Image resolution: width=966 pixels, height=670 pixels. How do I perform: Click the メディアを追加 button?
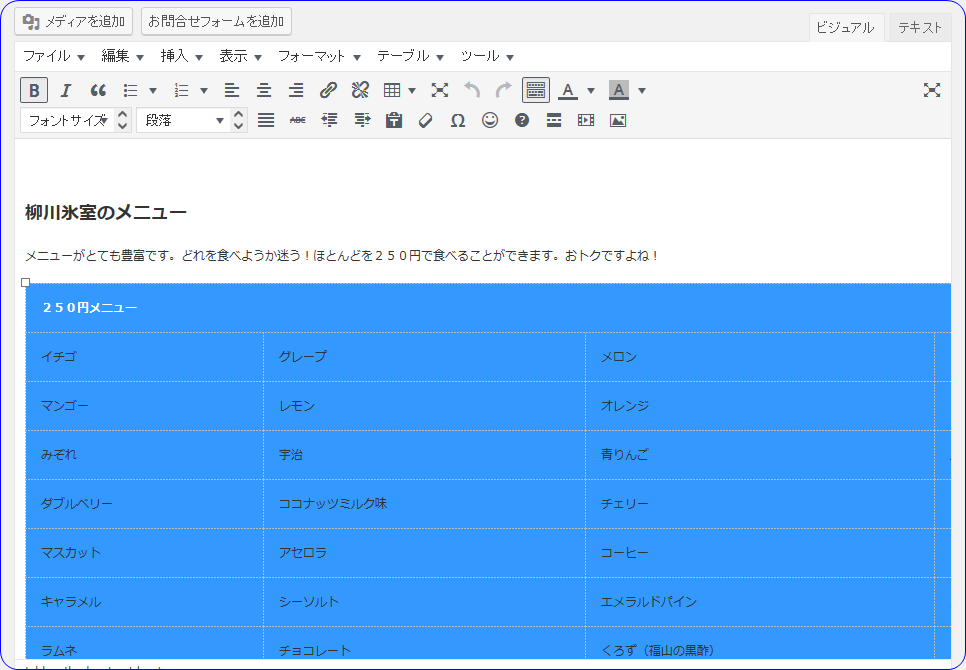click(x=73, y=22)
